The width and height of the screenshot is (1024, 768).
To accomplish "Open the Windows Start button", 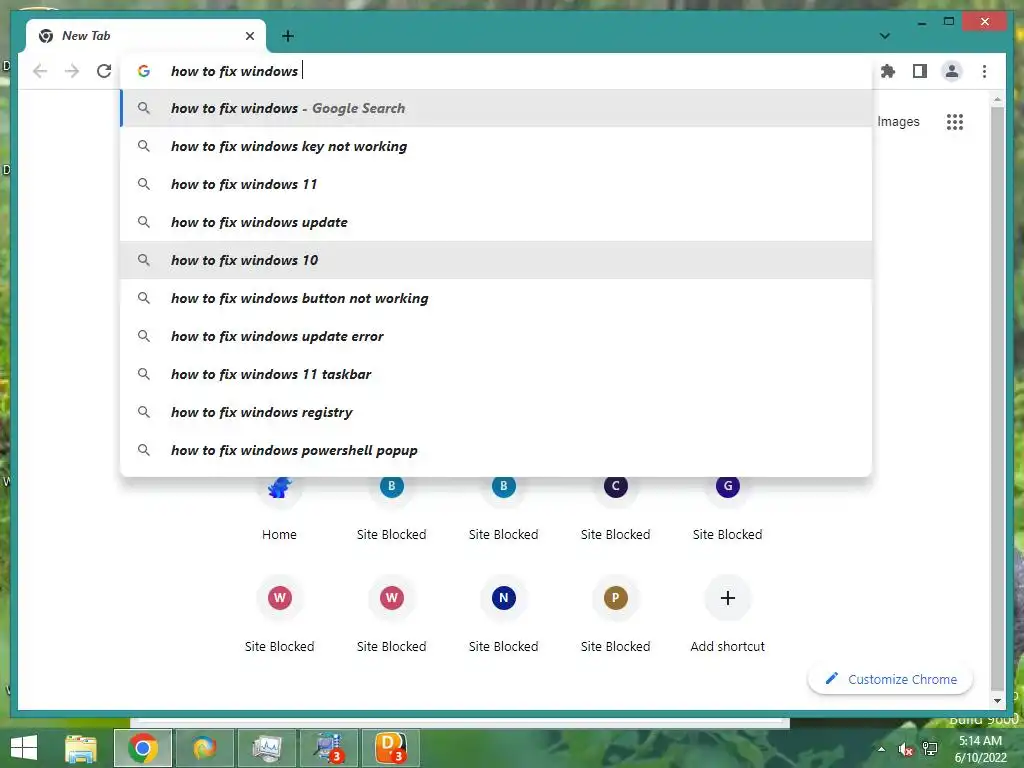I will (24, 748).
